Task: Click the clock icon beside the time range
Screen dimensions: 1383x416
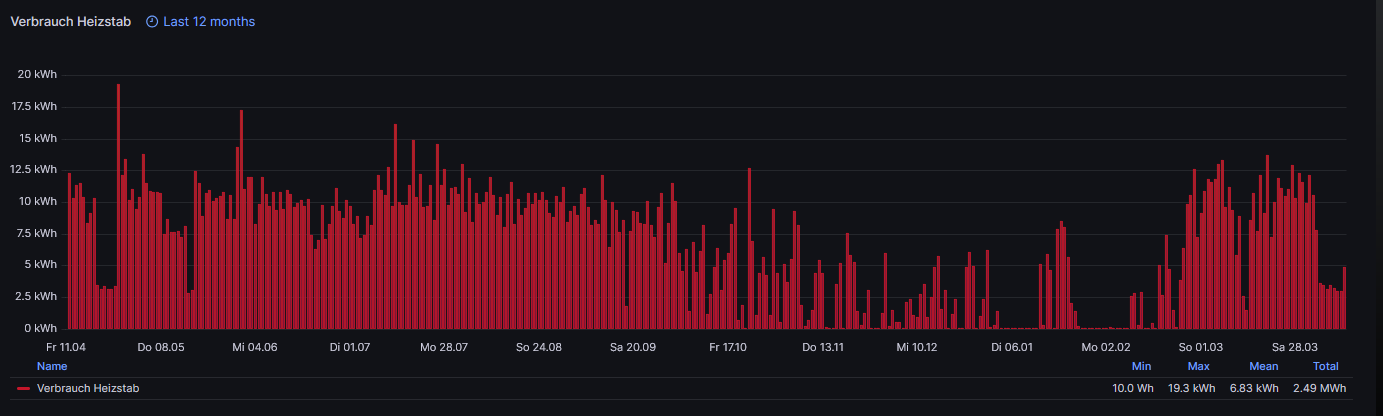Action: pyautogui.click(x=152, y=21)
